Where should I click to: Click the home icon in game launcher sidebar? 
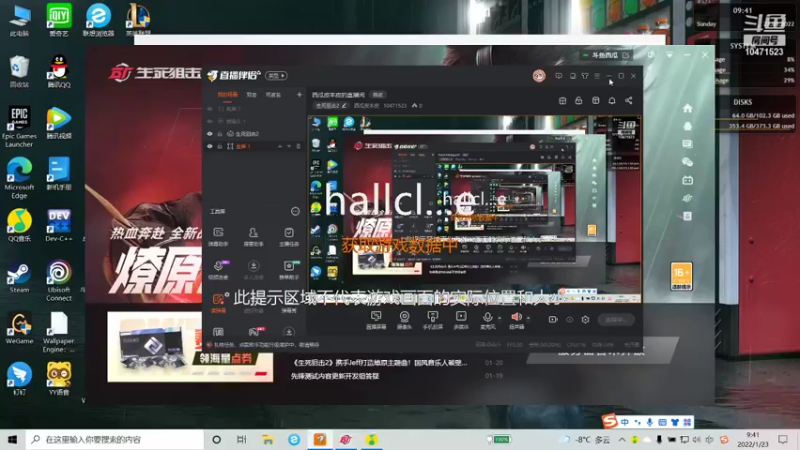pos(687,108)
